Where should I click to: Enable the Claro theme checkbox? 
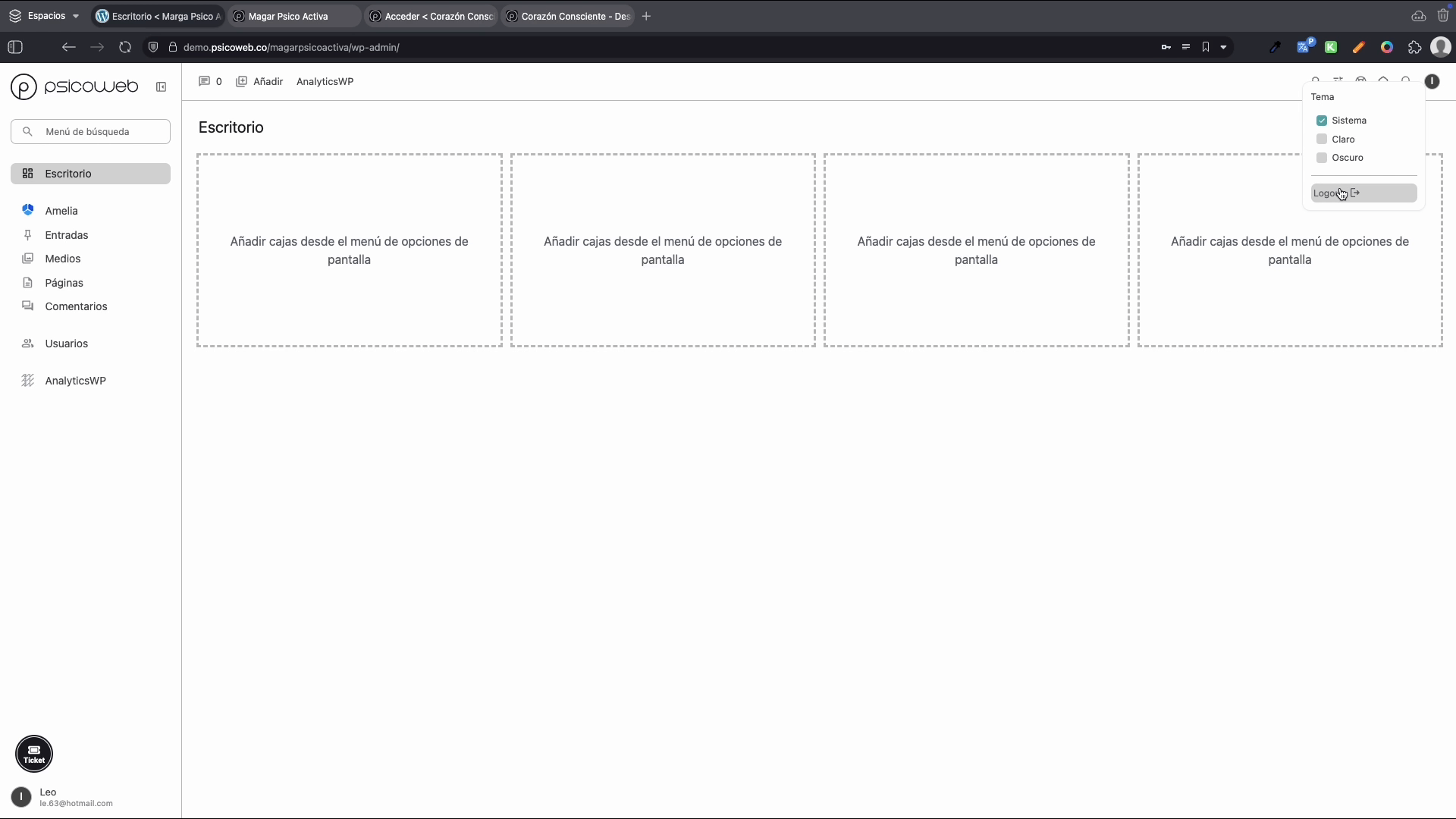[1322, 140]
